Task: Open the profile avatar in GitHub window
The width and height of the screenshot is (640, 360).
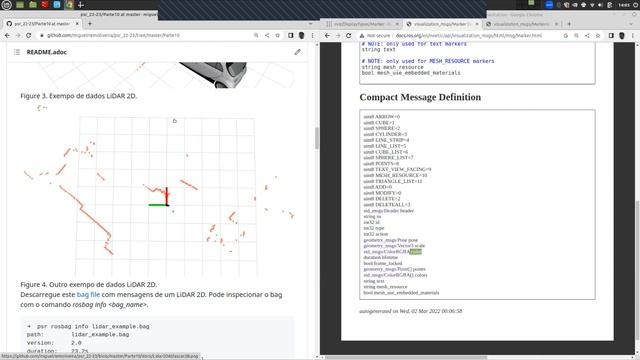Action: (302, 36)
